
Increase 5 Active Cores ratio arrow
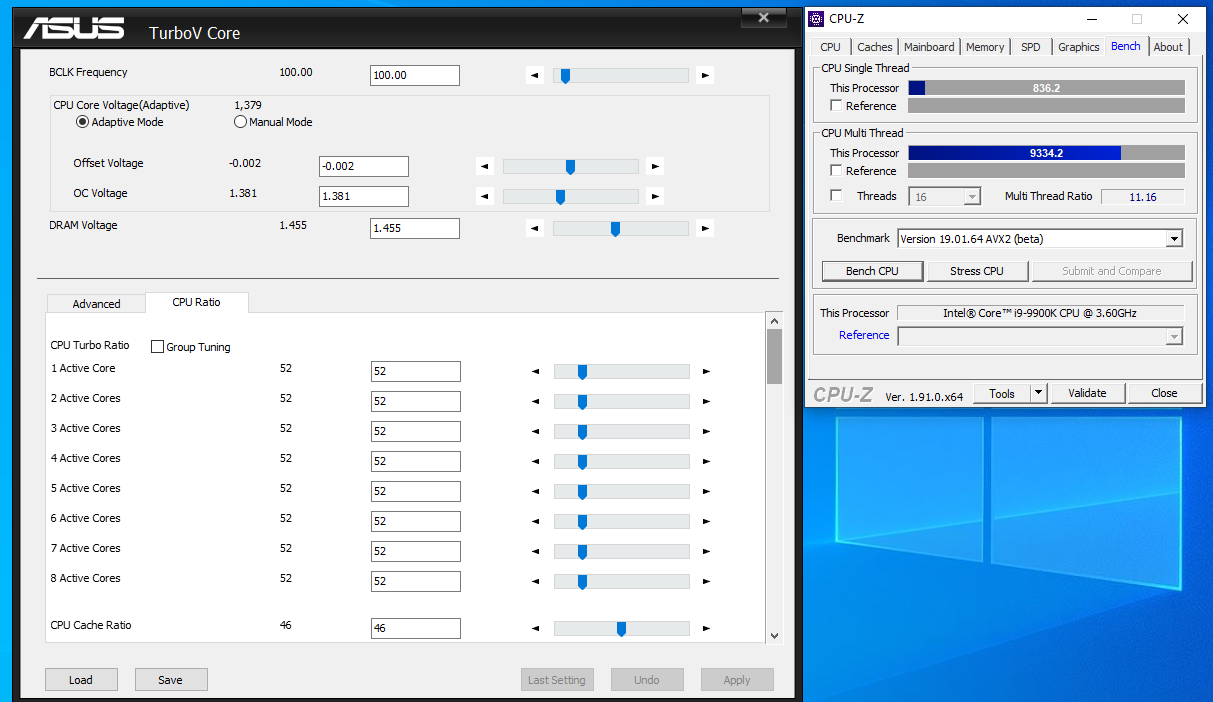coord(706,491)
